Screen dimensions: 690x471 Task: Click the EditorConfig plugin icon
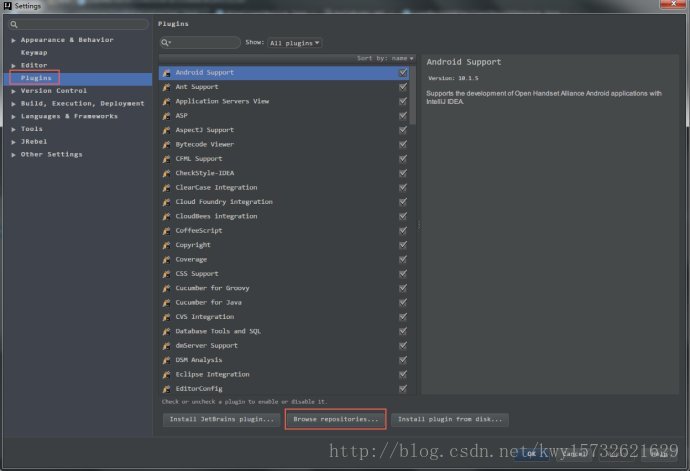166,390
